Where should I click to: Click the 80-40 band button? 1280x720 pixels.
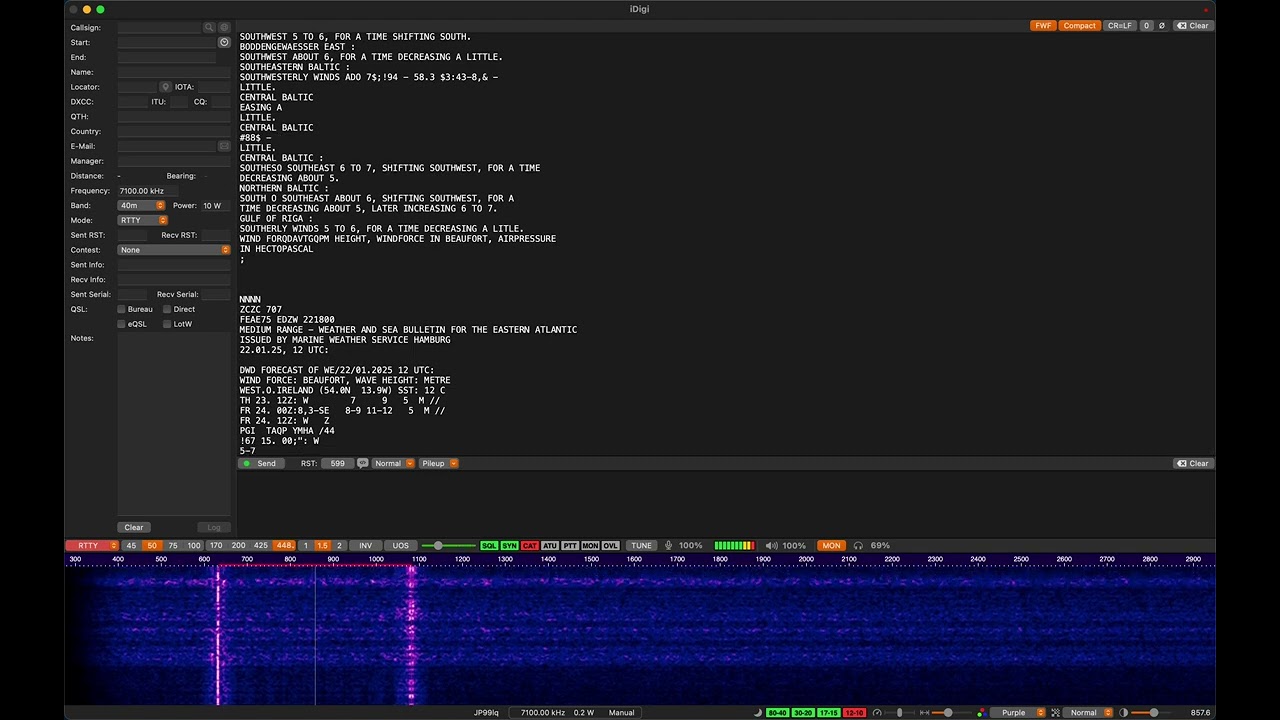click(x=777, y=713)
